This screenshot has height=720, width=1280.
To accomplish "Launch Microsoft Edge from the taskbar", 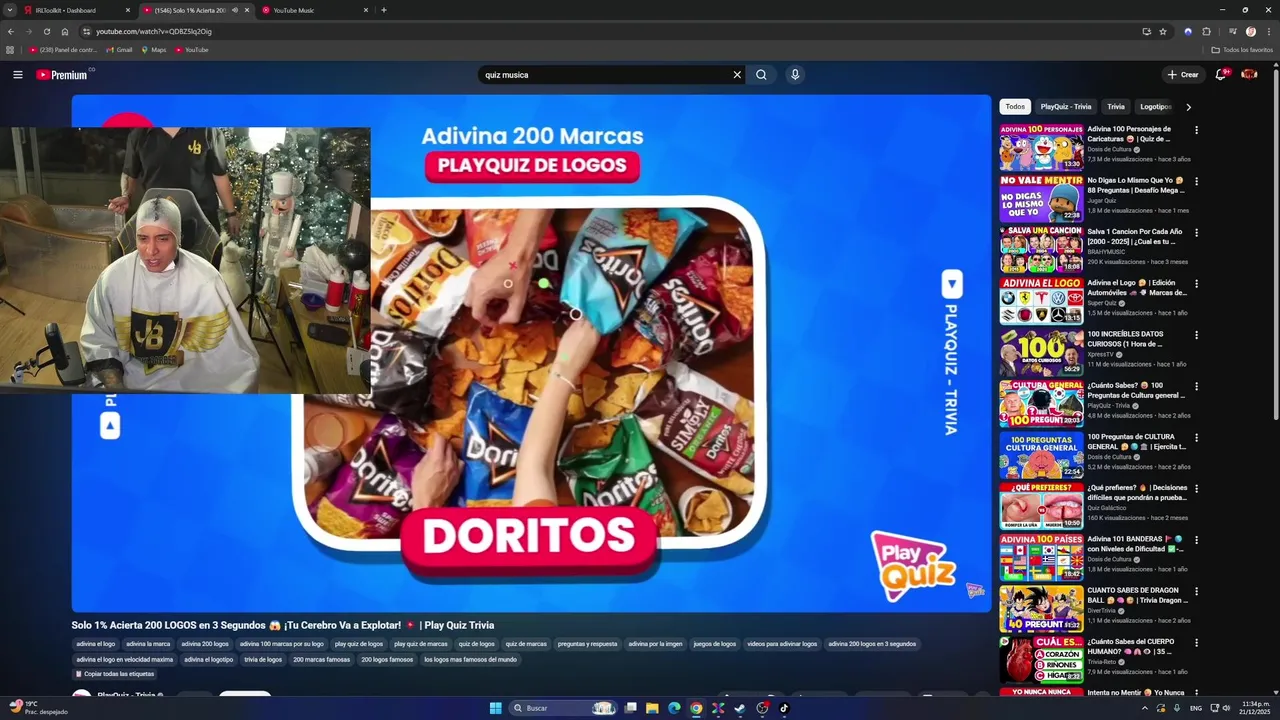I will (x=674, y=708).
